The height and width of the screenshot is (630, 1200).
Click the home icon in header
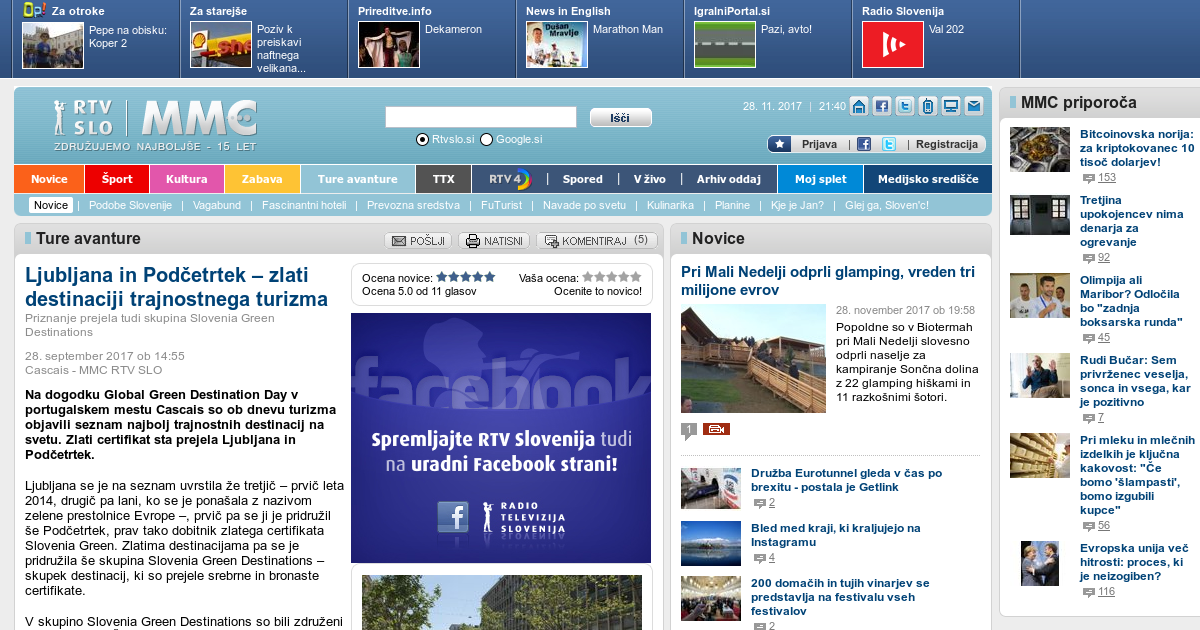(859, 106)
